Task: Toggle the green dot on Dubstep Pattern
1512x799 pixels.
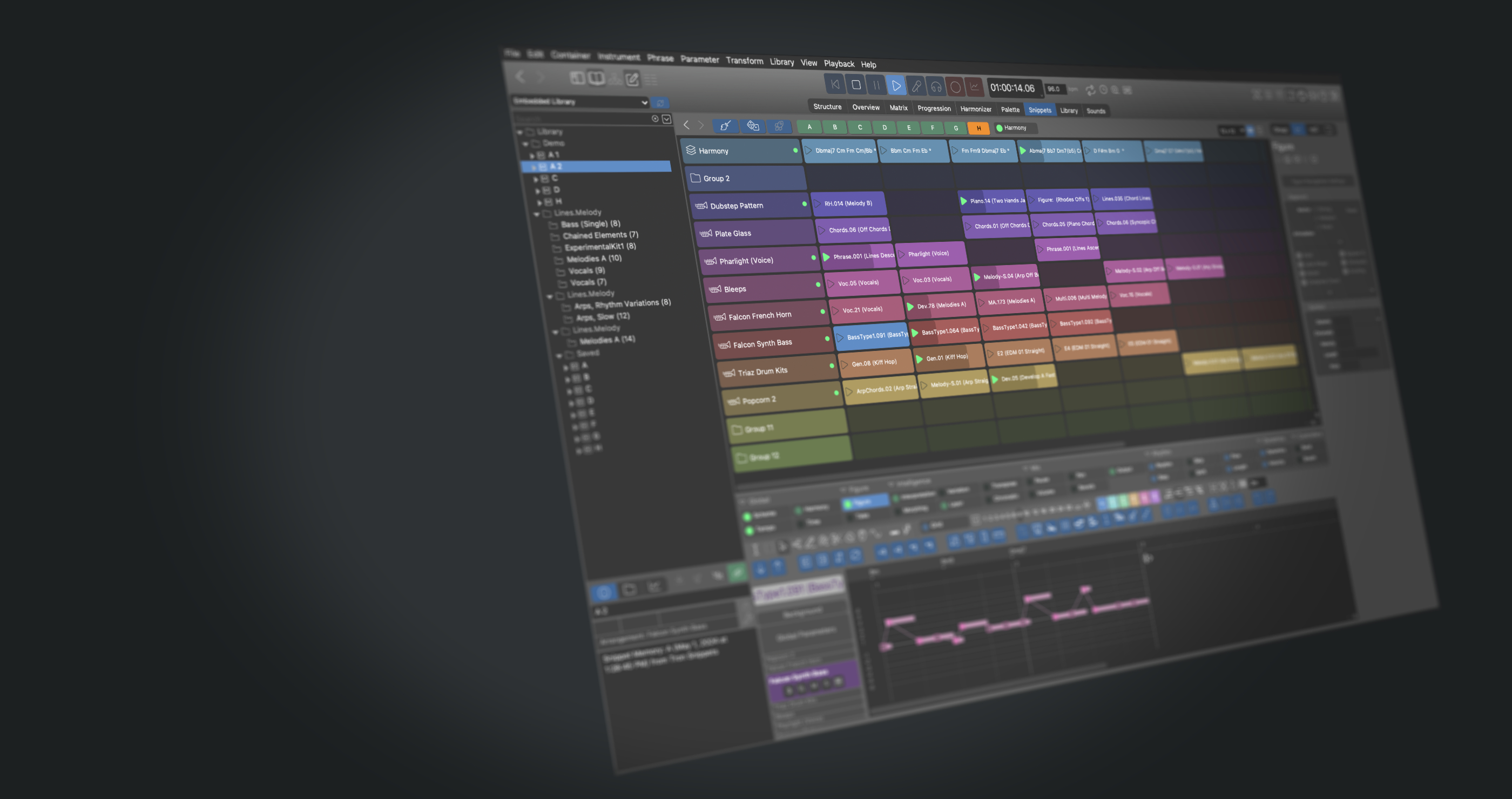Action: coord(804,204)
